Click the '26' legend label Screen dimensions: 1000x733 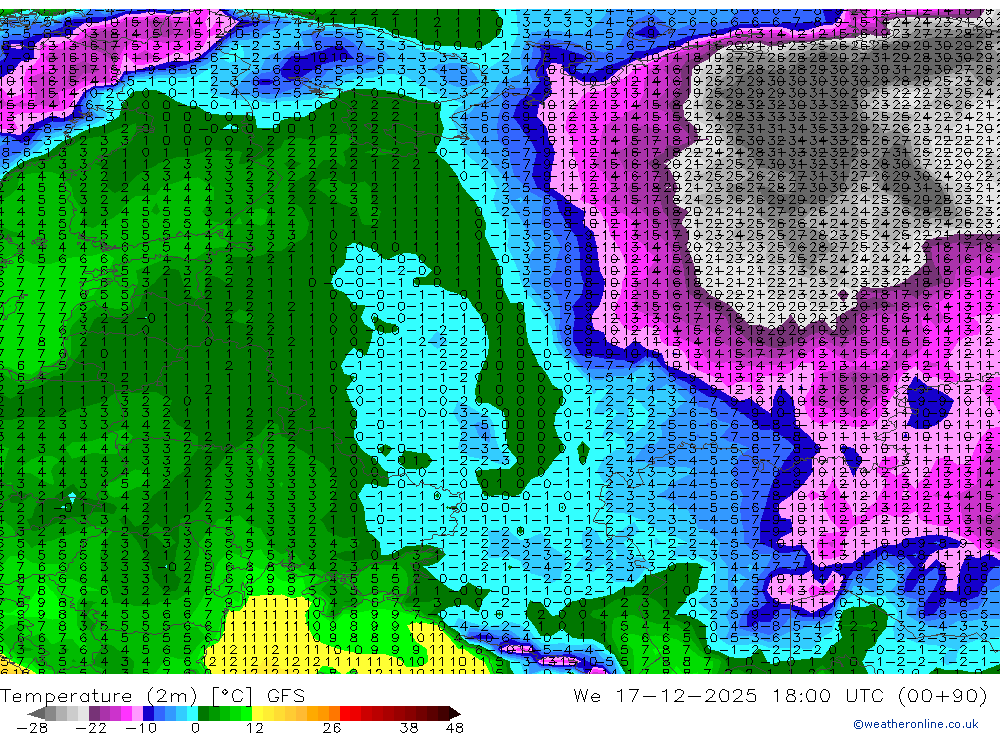tap(332, 728)
